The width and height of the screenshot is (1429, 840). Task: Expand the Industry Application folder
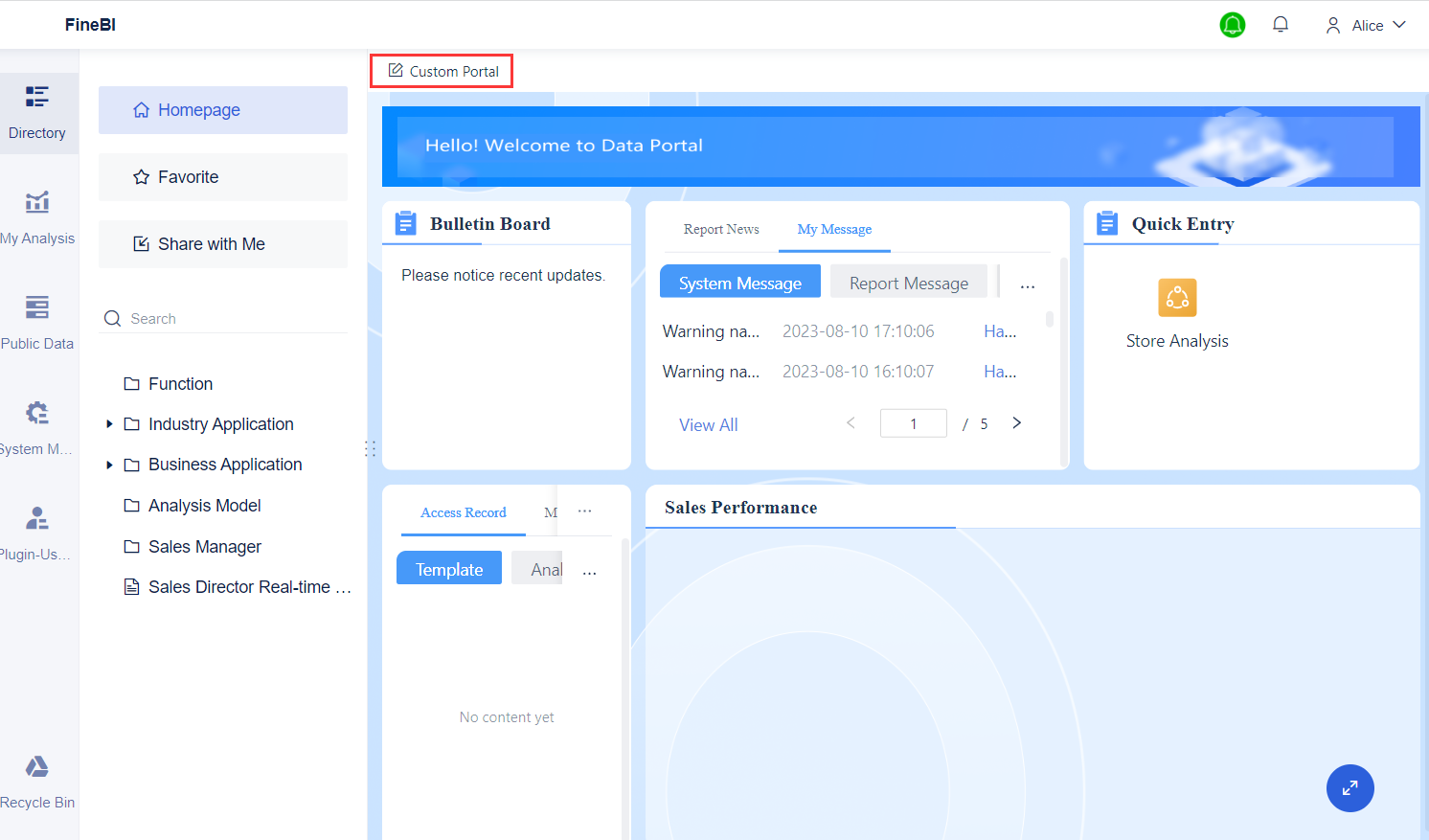point(109,424)
